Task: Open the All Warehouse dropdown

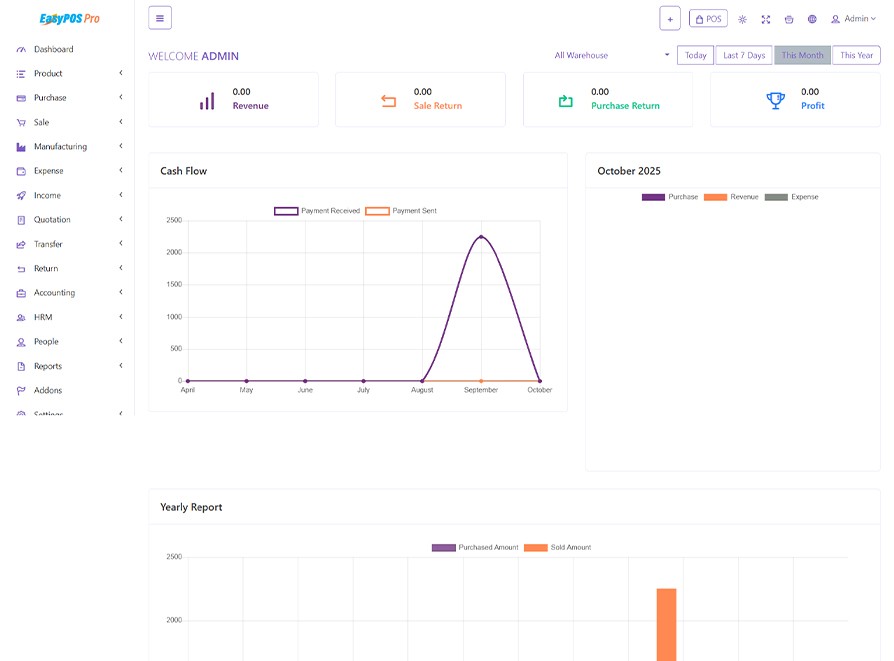Action: tap(611, 56)
